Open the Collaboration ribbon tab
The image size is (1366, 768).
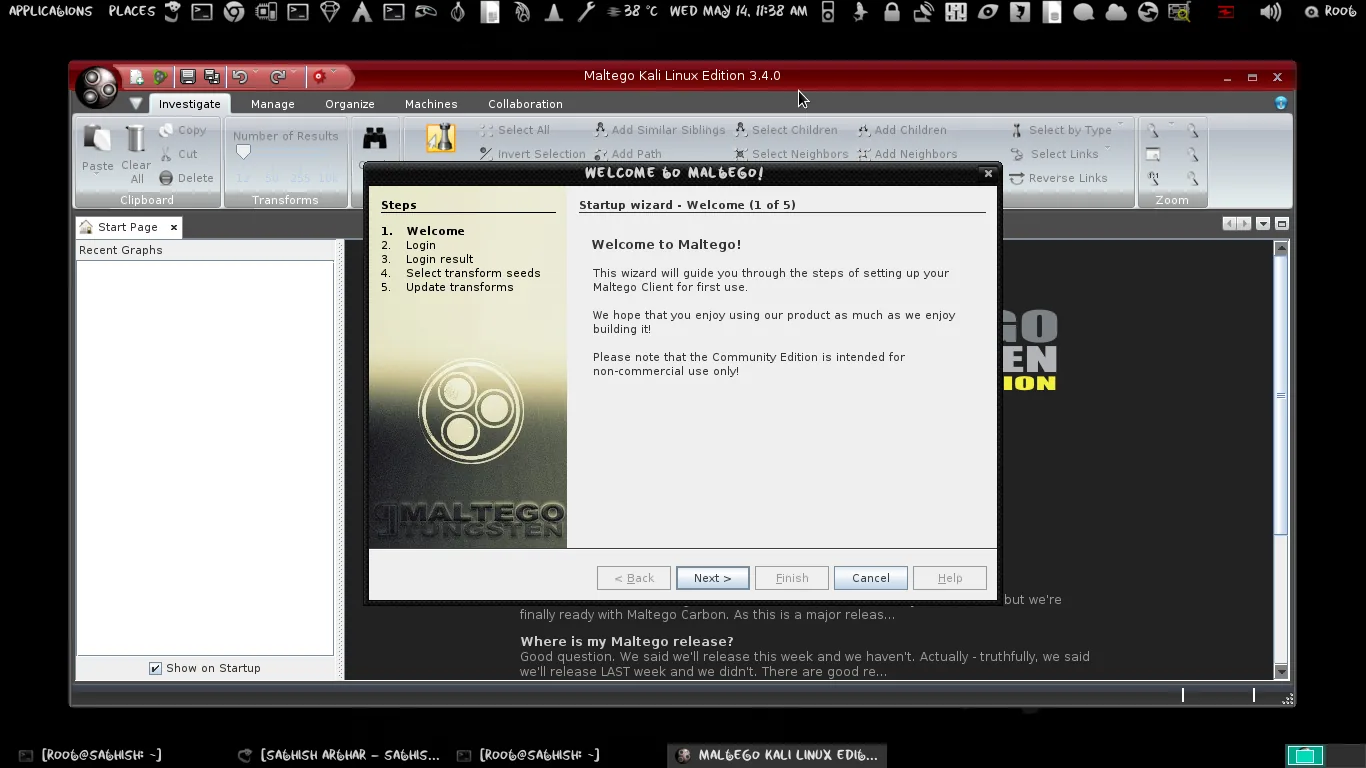pos(525,104)
